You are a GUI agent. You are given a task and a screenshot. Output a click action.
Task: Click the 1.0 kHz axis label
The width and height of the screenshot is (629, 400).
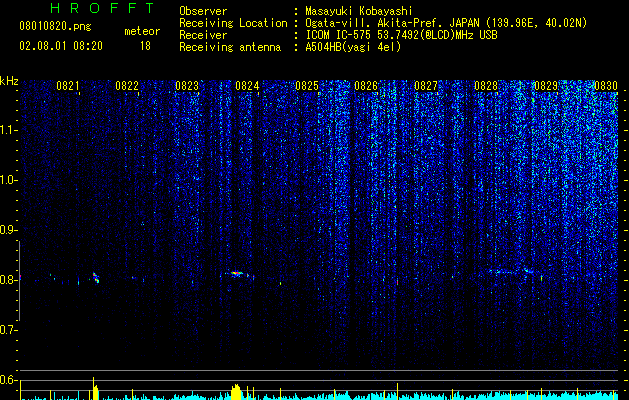(7, 180)
